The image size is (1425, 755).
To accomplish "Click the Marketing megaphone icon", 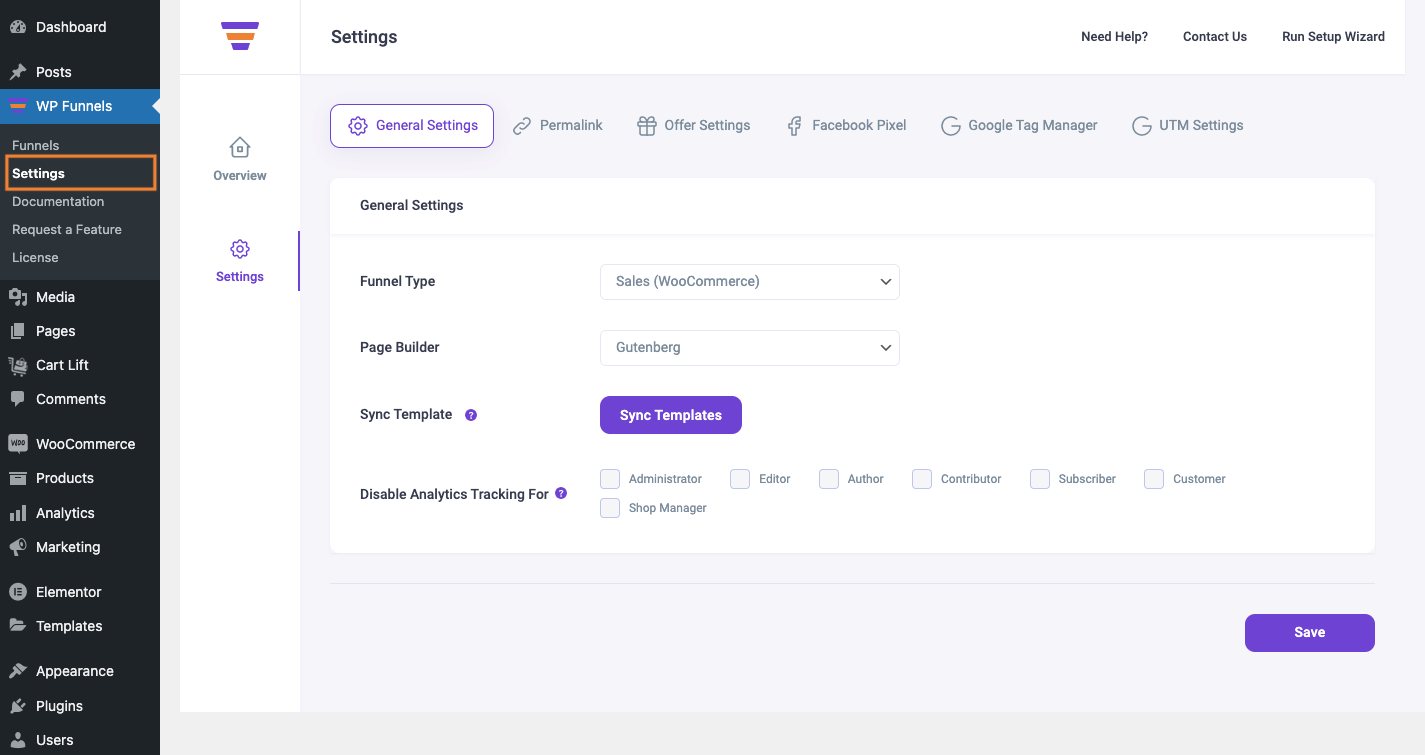I will click(x=18, y=547).
